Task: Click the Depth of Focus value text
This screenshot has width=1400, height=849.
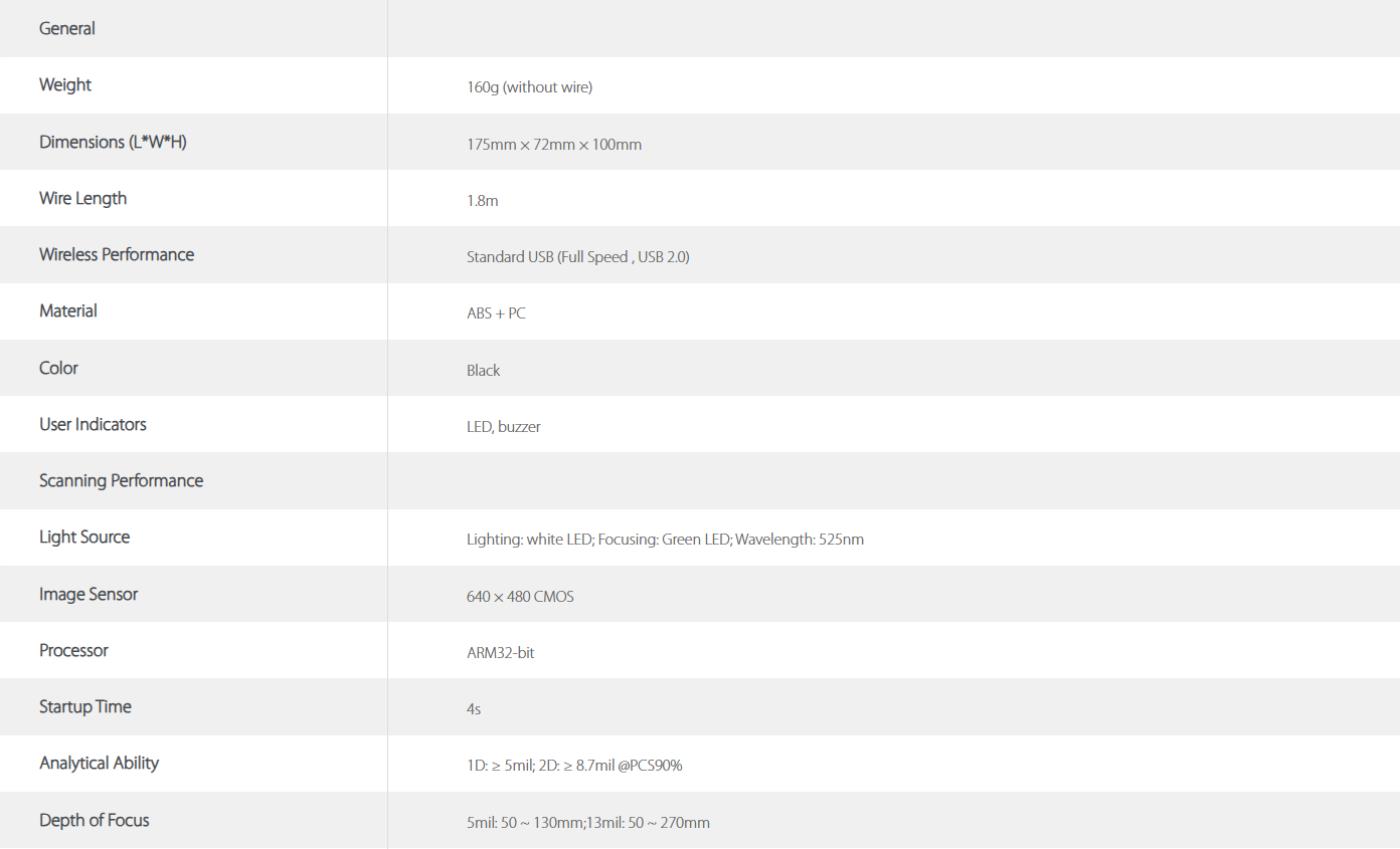Action: coord(588,822)
